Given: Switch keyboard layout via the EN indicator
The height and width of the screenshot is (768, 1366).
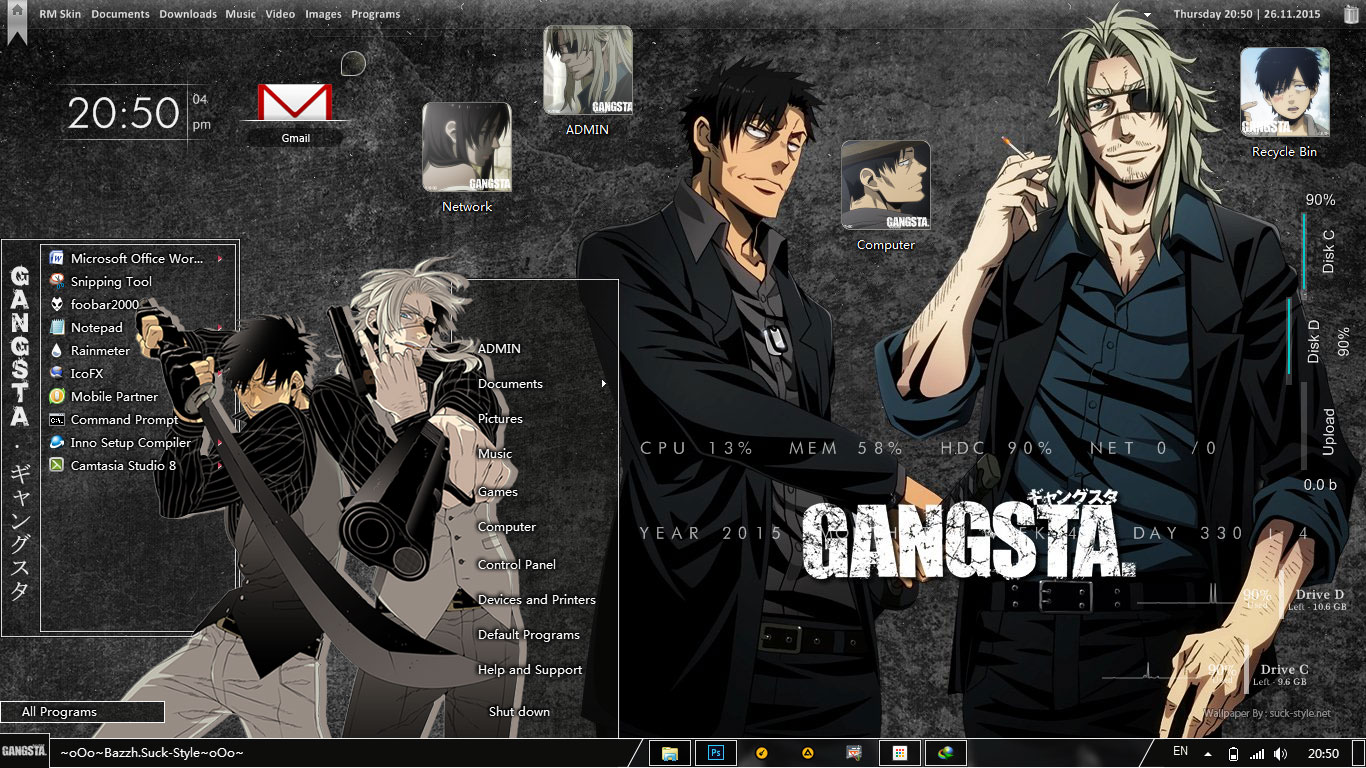Looking at the screenshot, I should point(1179,751).
